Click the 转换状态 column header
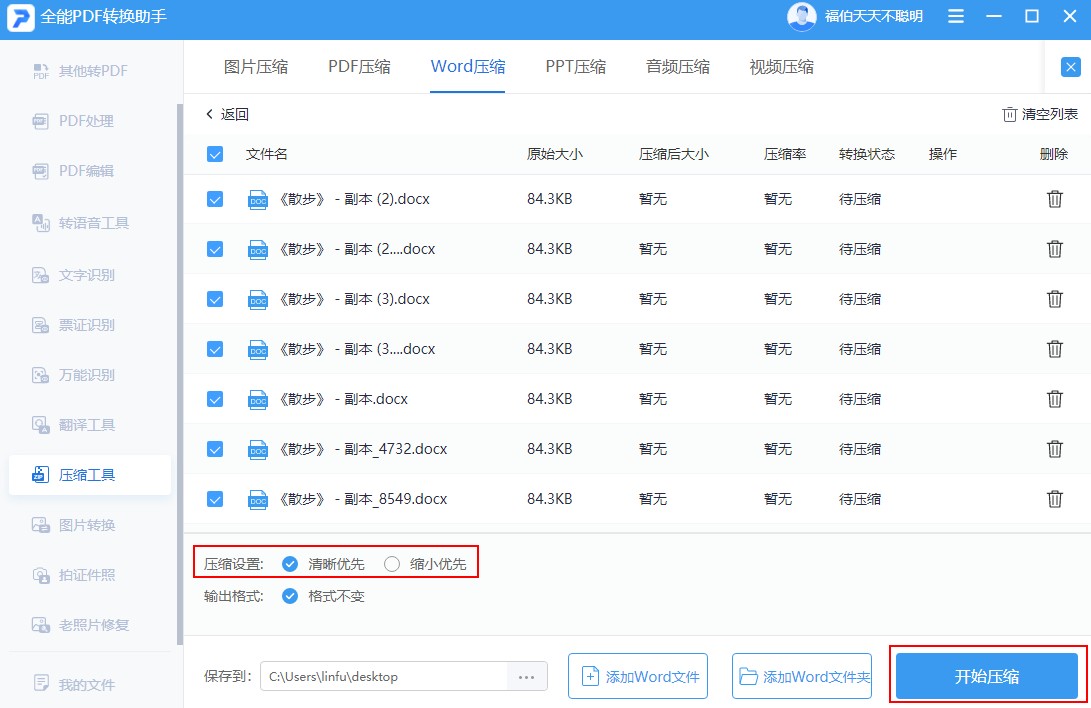Viewport: 1091px width, 708px height. click(x=867, y=154)
